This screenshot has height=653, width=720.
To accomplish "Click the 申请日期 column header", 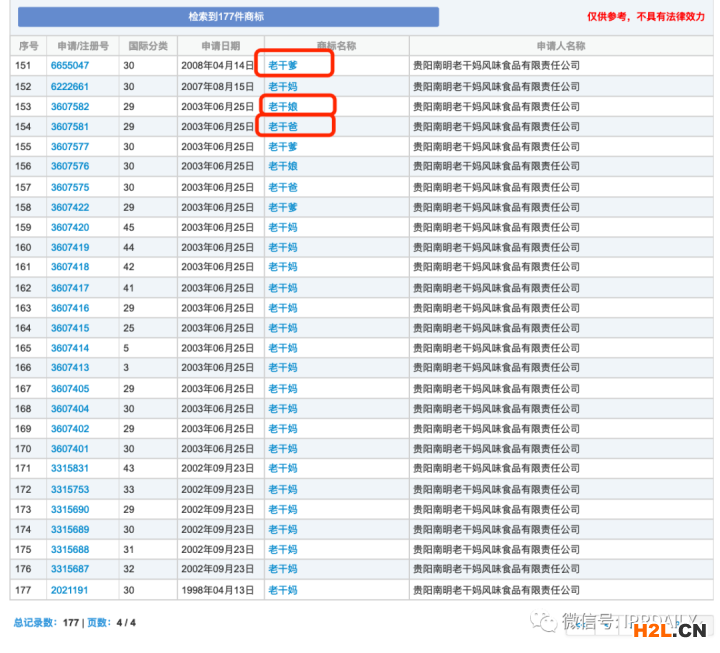I will (221, 46).
